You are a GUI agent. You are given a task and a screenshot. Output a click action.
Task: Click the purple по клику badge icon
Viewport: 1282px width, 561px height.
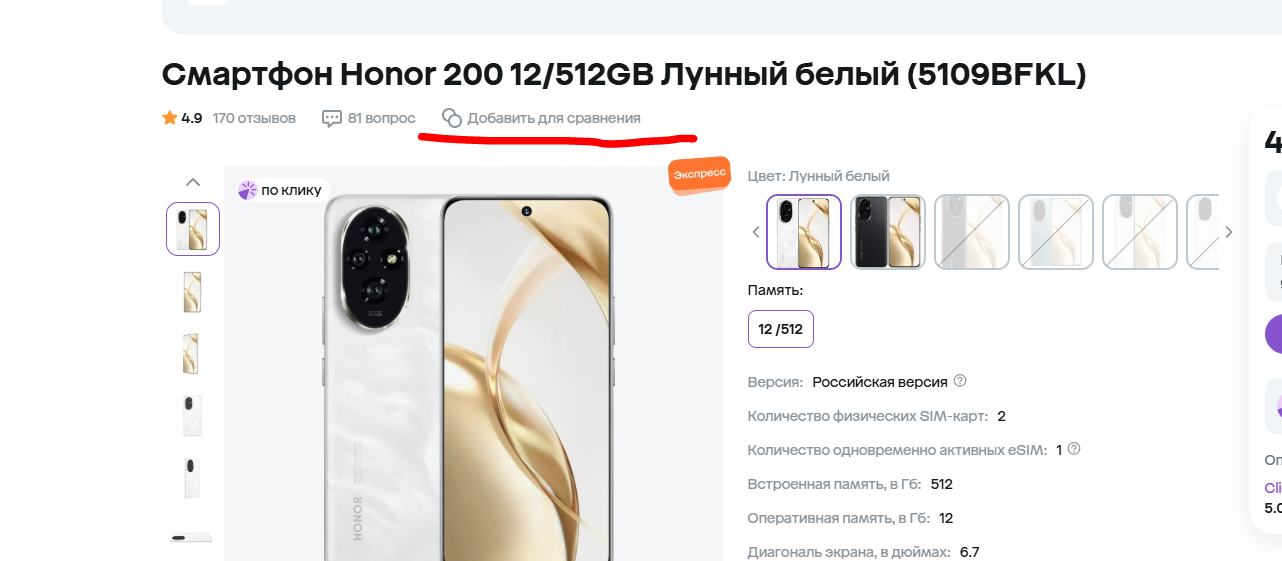click(x=248, y=190)
